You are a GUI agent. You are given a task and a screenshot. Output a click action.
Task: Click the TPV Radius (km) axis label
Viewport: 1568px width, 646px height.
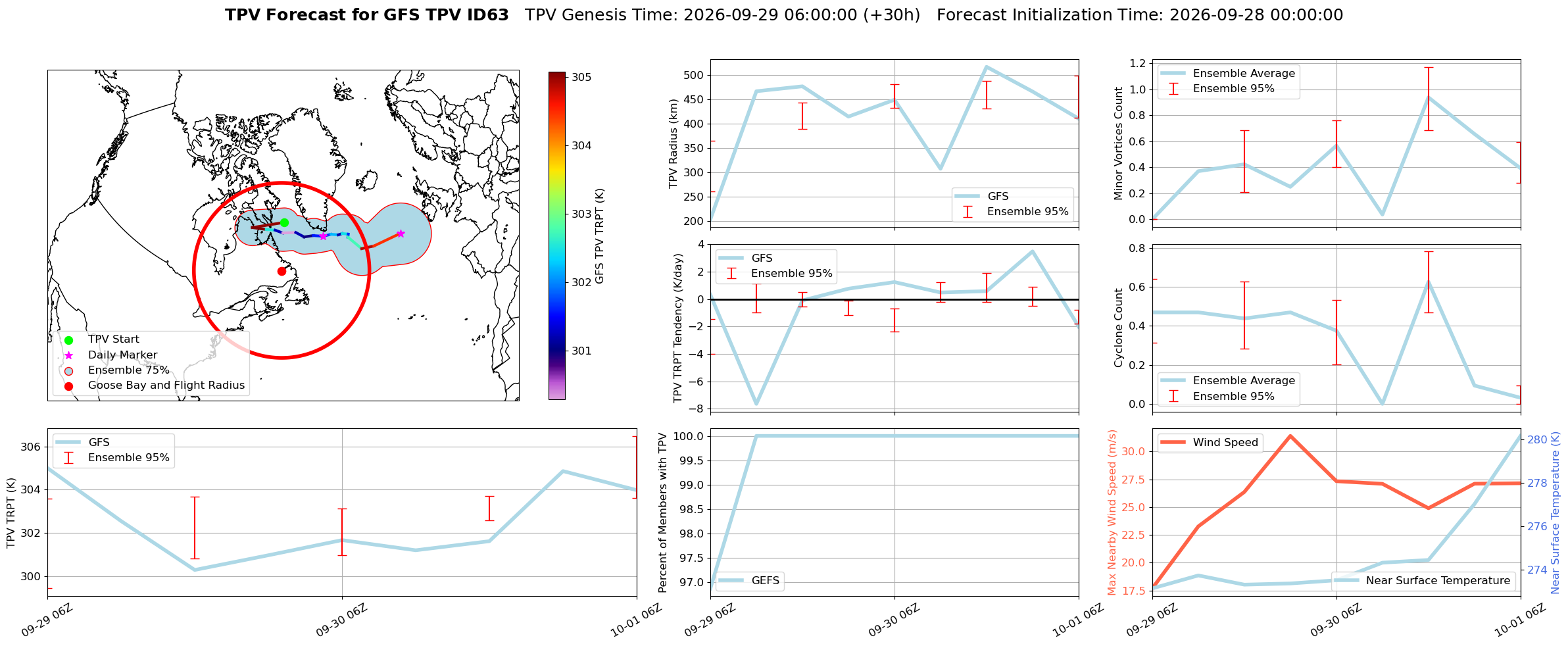(673, 144)
